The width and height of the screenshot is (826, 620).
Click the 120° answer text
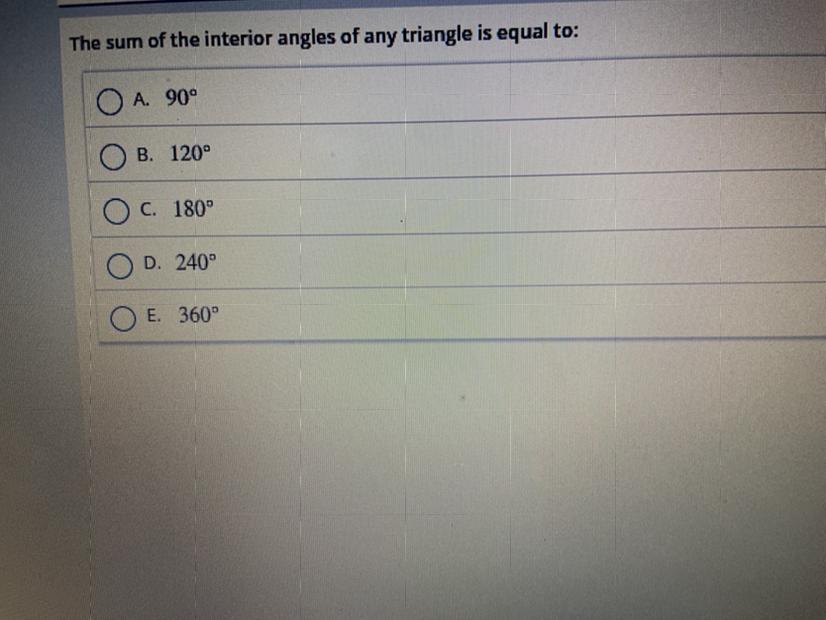click(190, 153)
